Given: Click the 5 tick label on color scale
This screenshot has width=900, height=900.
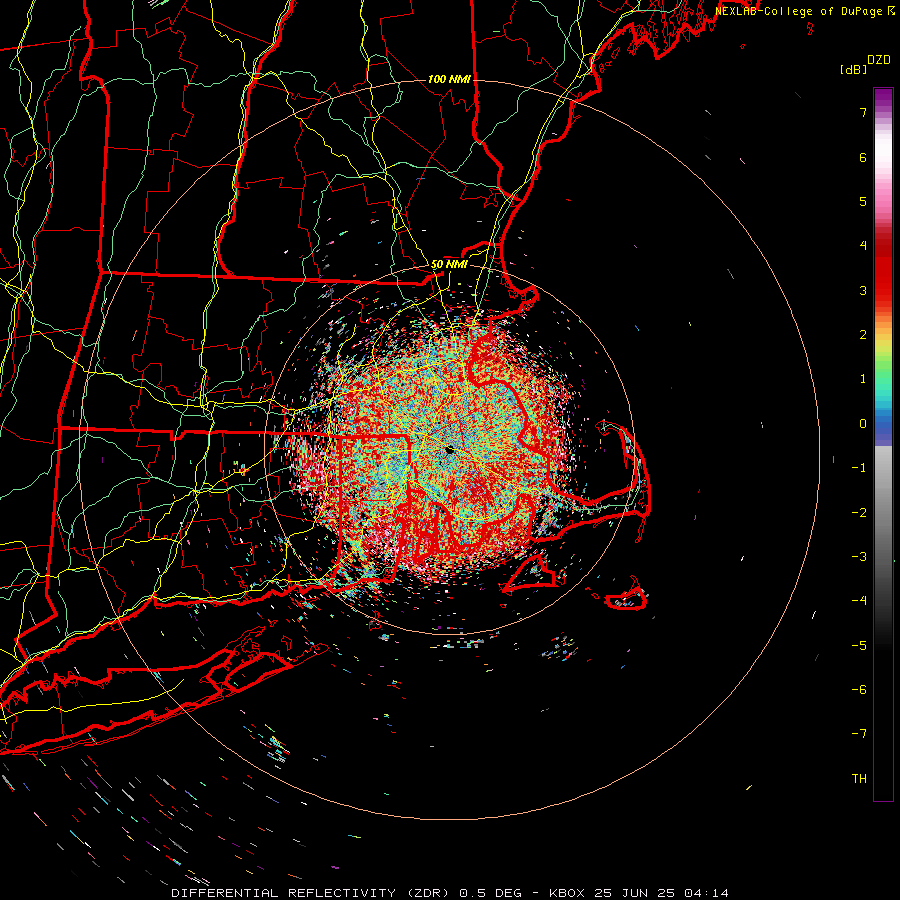Looking at the screenshot, I should [863, 201].
